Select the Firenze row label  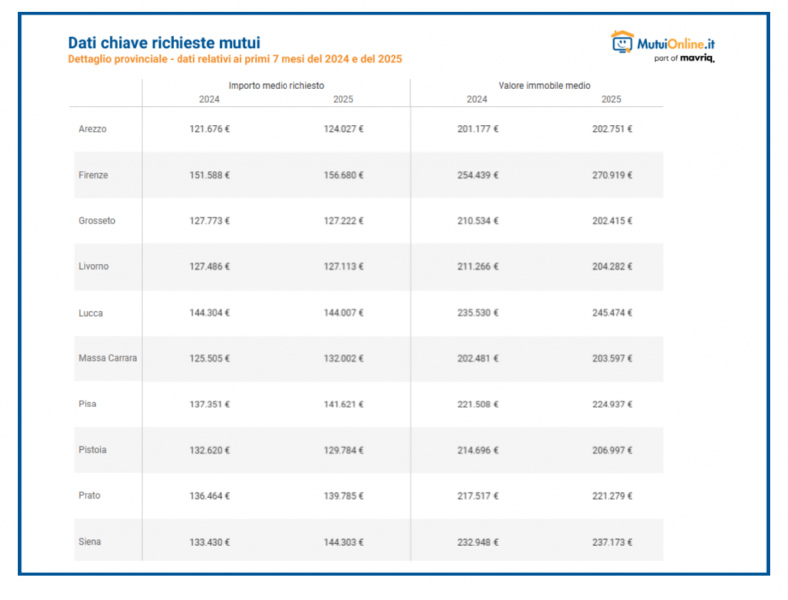click(93, 175)
